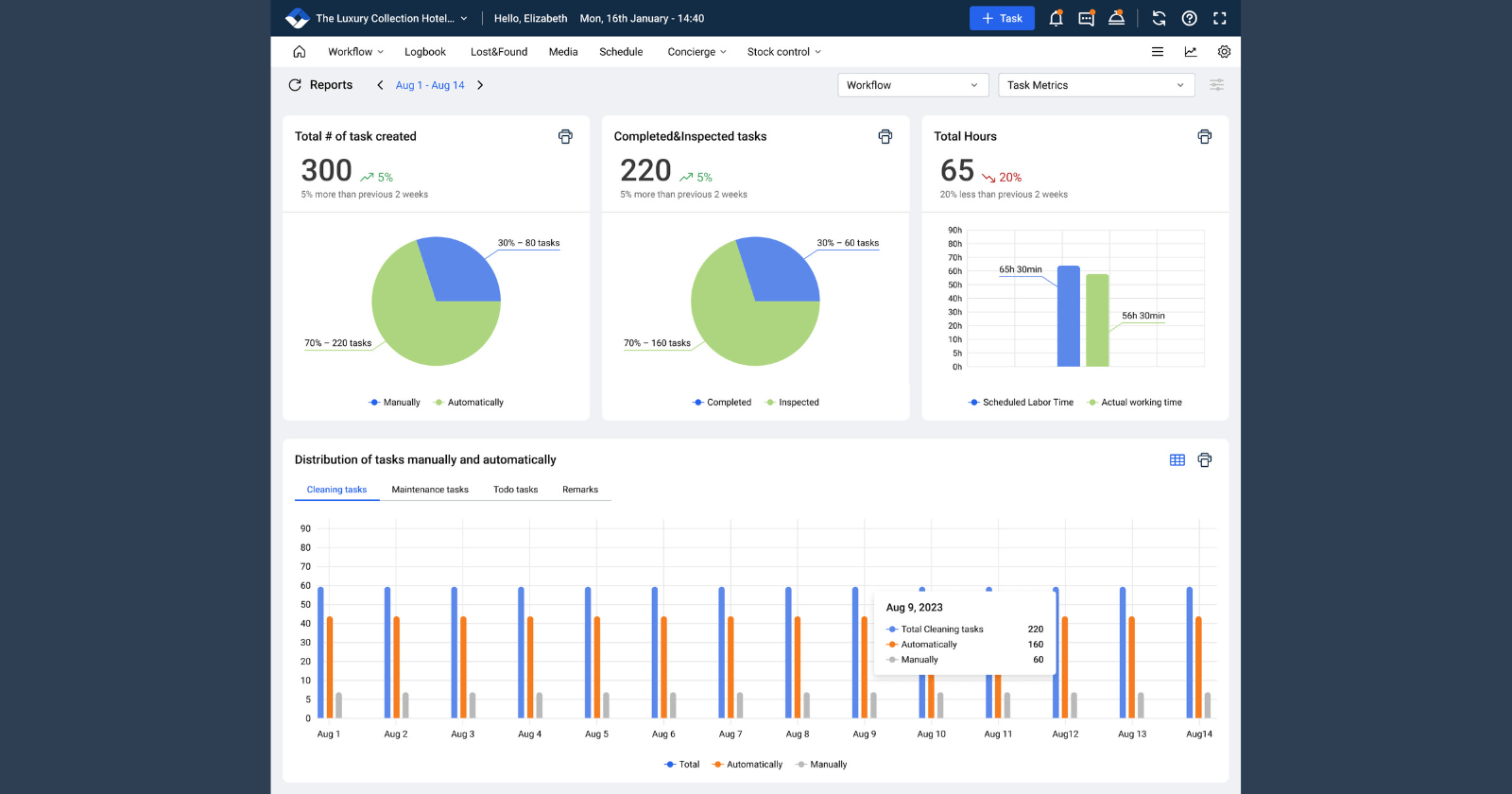
Task: Expand the Task Metrics dropdown
Action: (x=1095, y=85)
